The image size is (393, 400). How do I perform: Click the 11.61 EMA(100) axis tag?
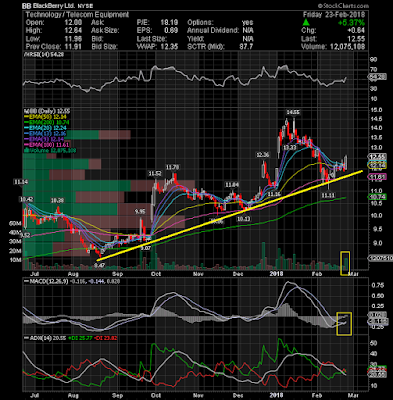(x=377, y=177)
